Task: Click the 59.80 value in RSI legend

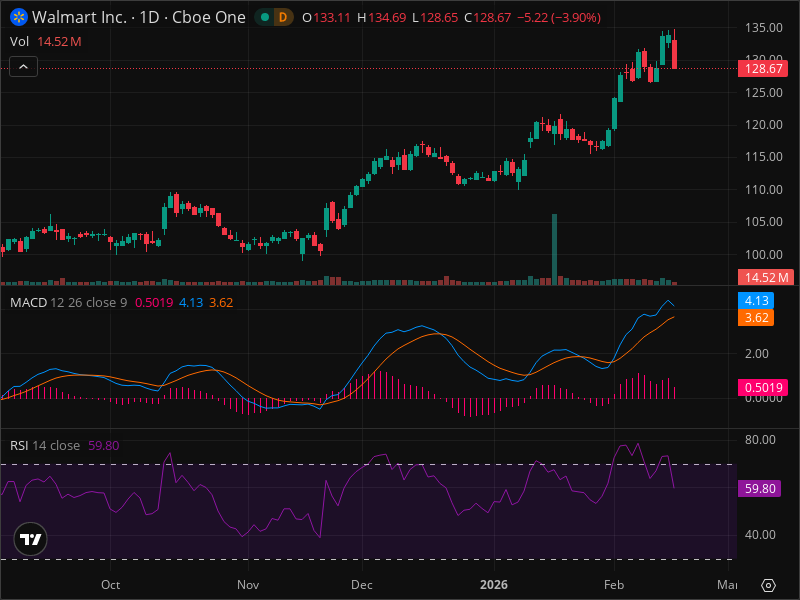Action: pyautogui.click(x=104, y=445)
